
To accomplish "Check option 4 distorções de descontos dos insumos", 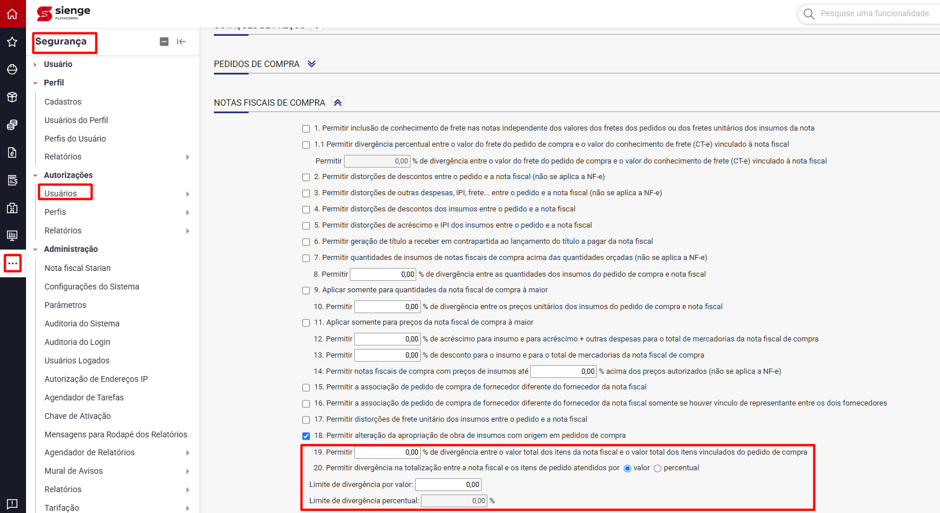I will [x=306, y=209].
